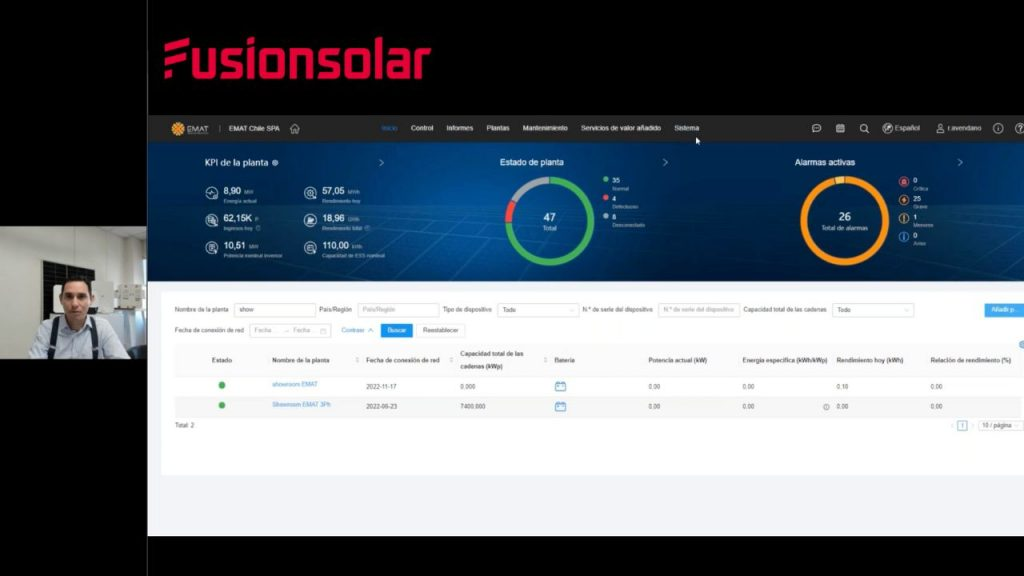This screenshot has height=576, width=1024.
Task: Click the Buscar button
Action: (396, 330)
